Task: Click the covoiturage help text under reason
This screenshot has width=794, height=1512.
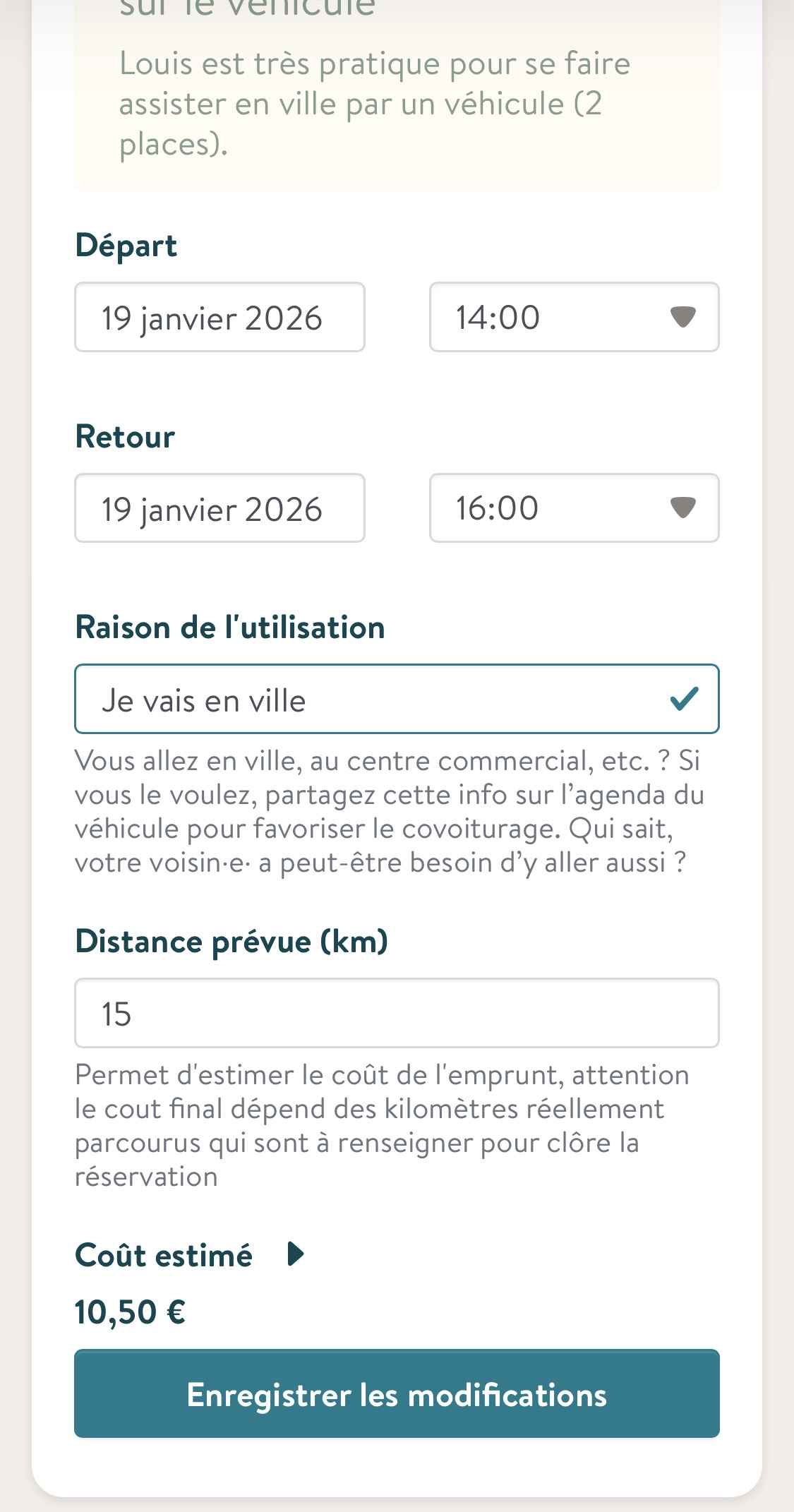Action: tap(388, 812)
